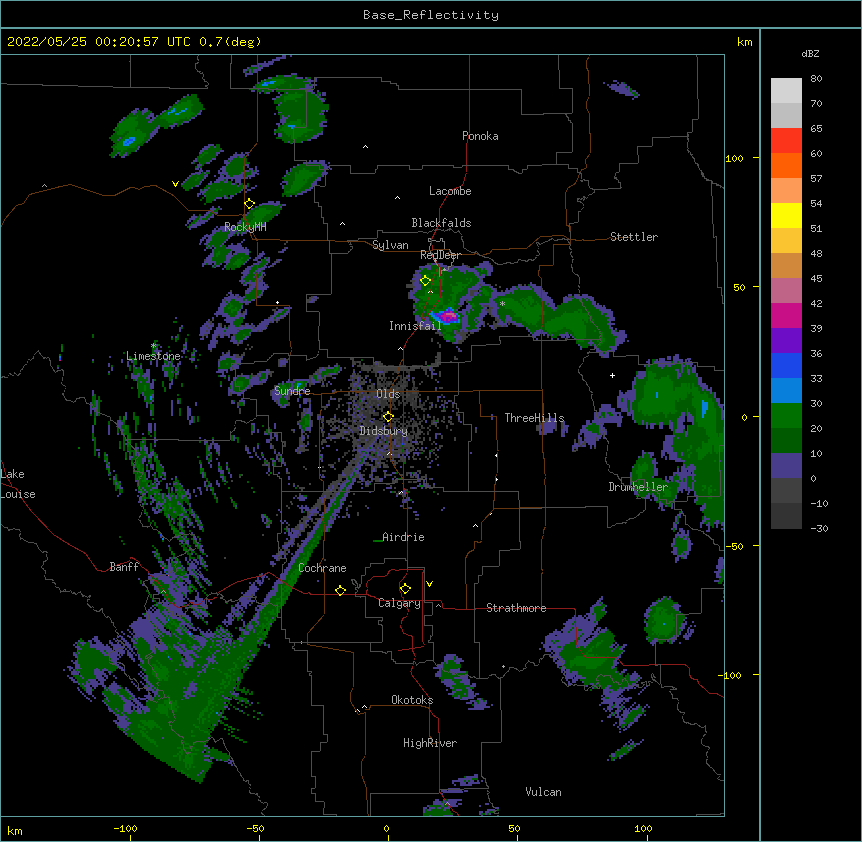Click the yellow diamond marker below Cochrane
This screenshot has height=842, width=862.
click(340, 590)
